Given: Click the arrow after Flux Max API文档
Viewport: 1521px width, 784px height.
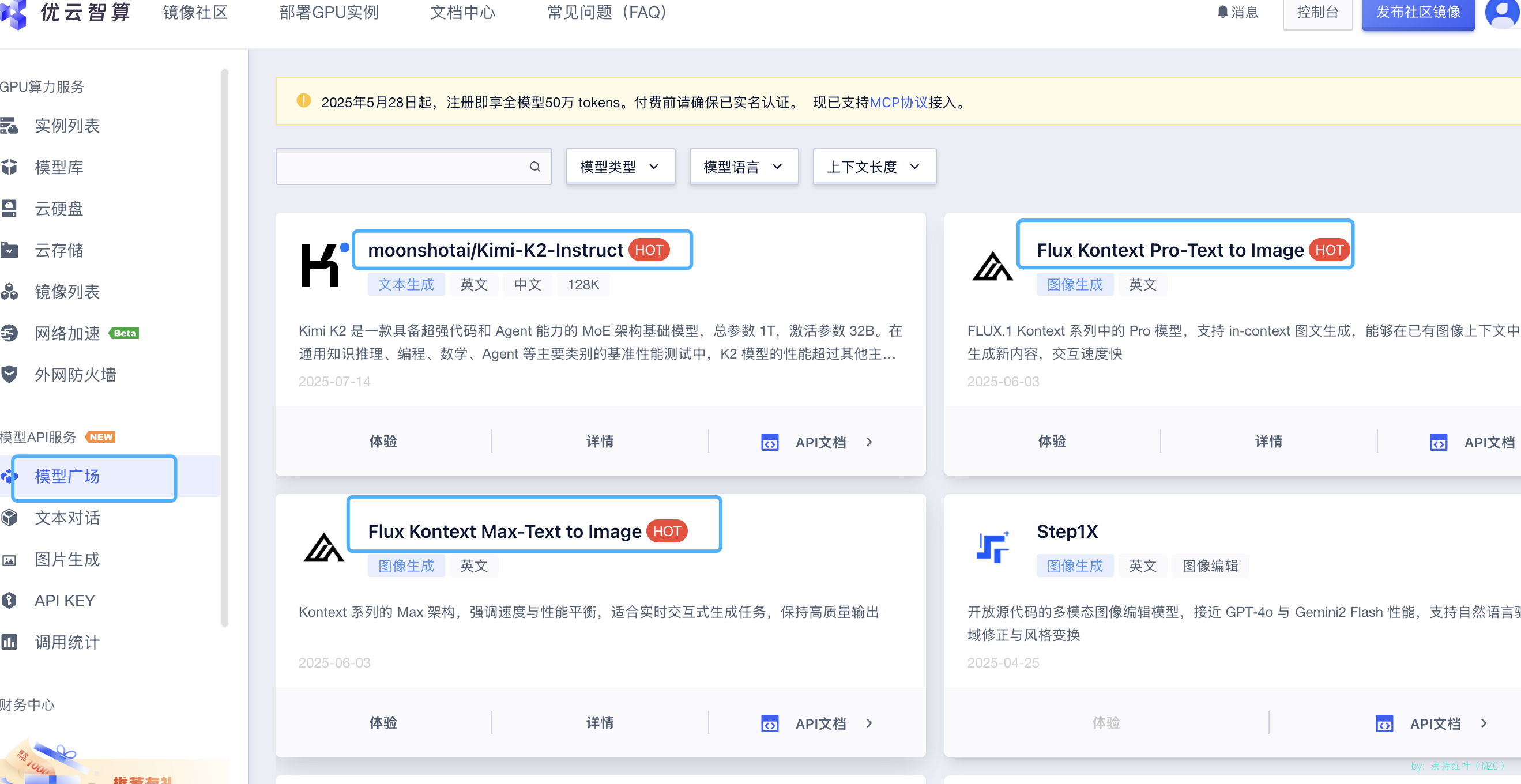Looking at the screenshot, I should pyautogui.click(x=869, y=724).
